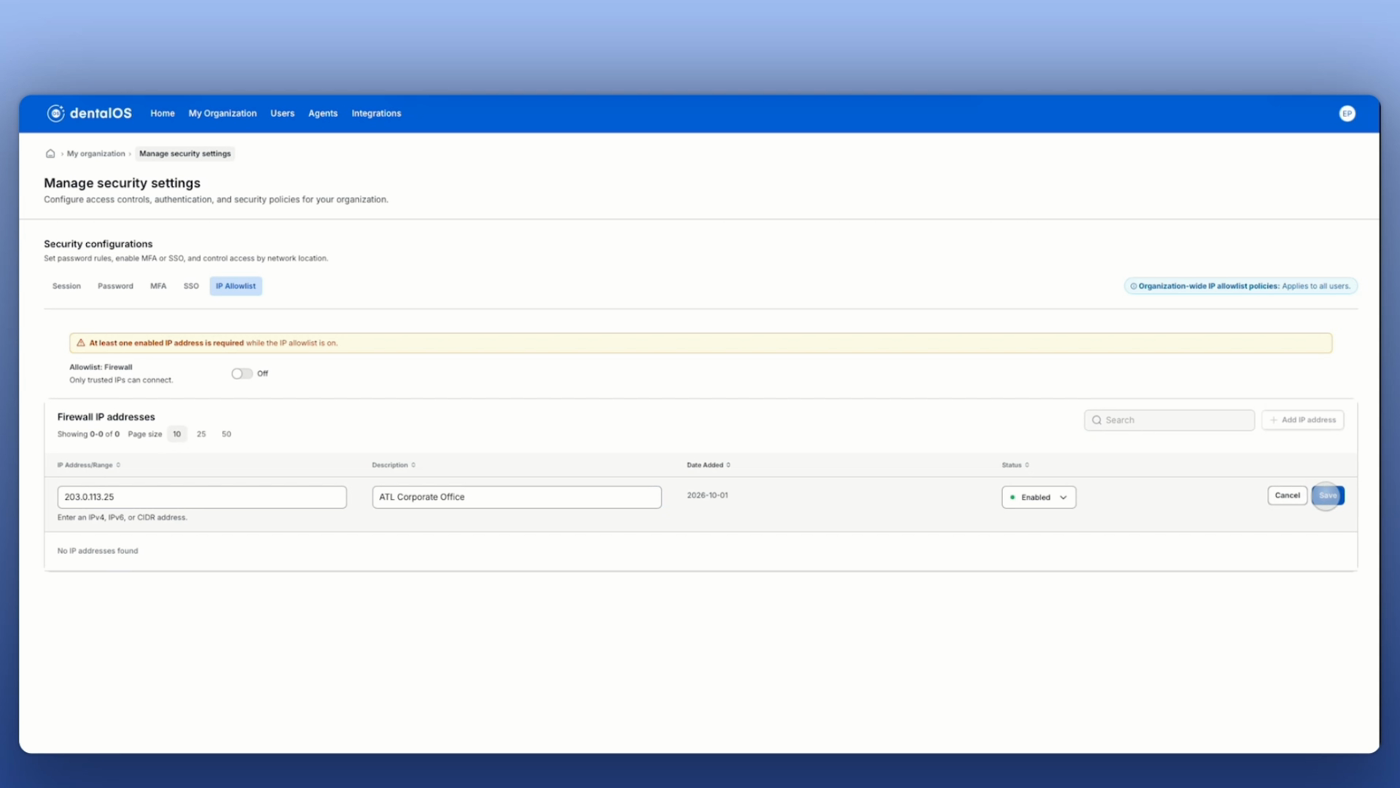Switch to the SSO tab

[191, 286]
